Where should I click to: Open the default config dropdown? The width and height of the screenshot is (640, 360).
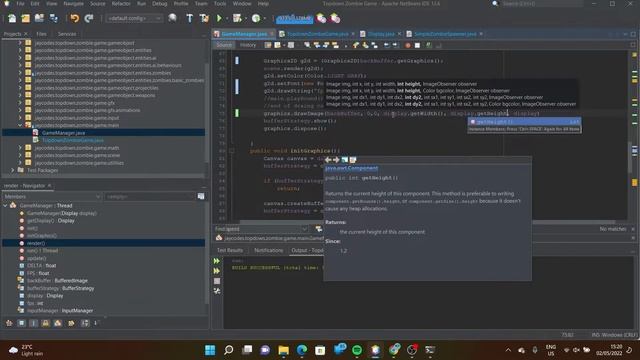(x=134, y=18)
